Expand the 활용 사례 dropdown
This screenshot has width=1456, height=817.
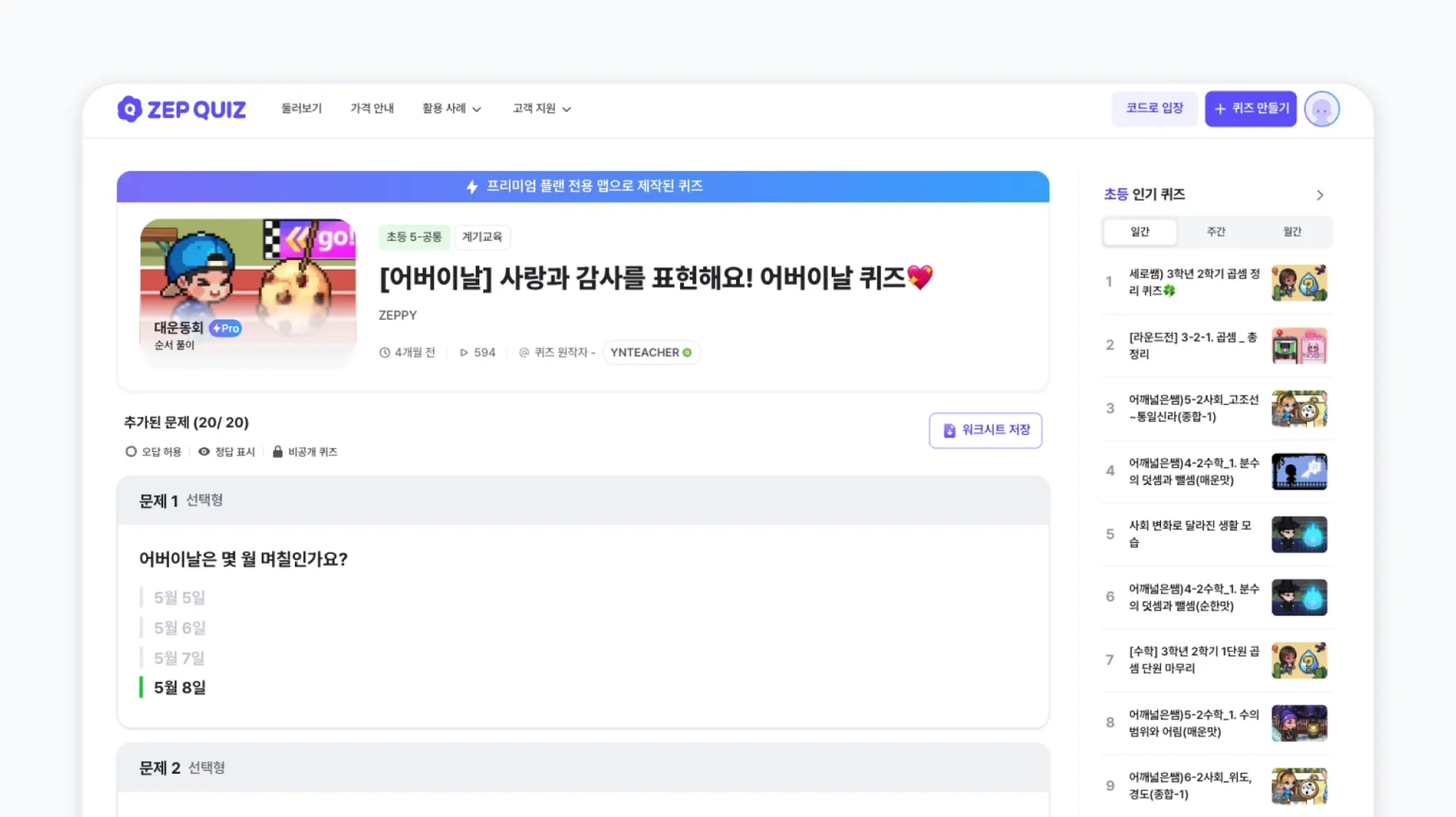pyautogui.click(x=451, y=108)
